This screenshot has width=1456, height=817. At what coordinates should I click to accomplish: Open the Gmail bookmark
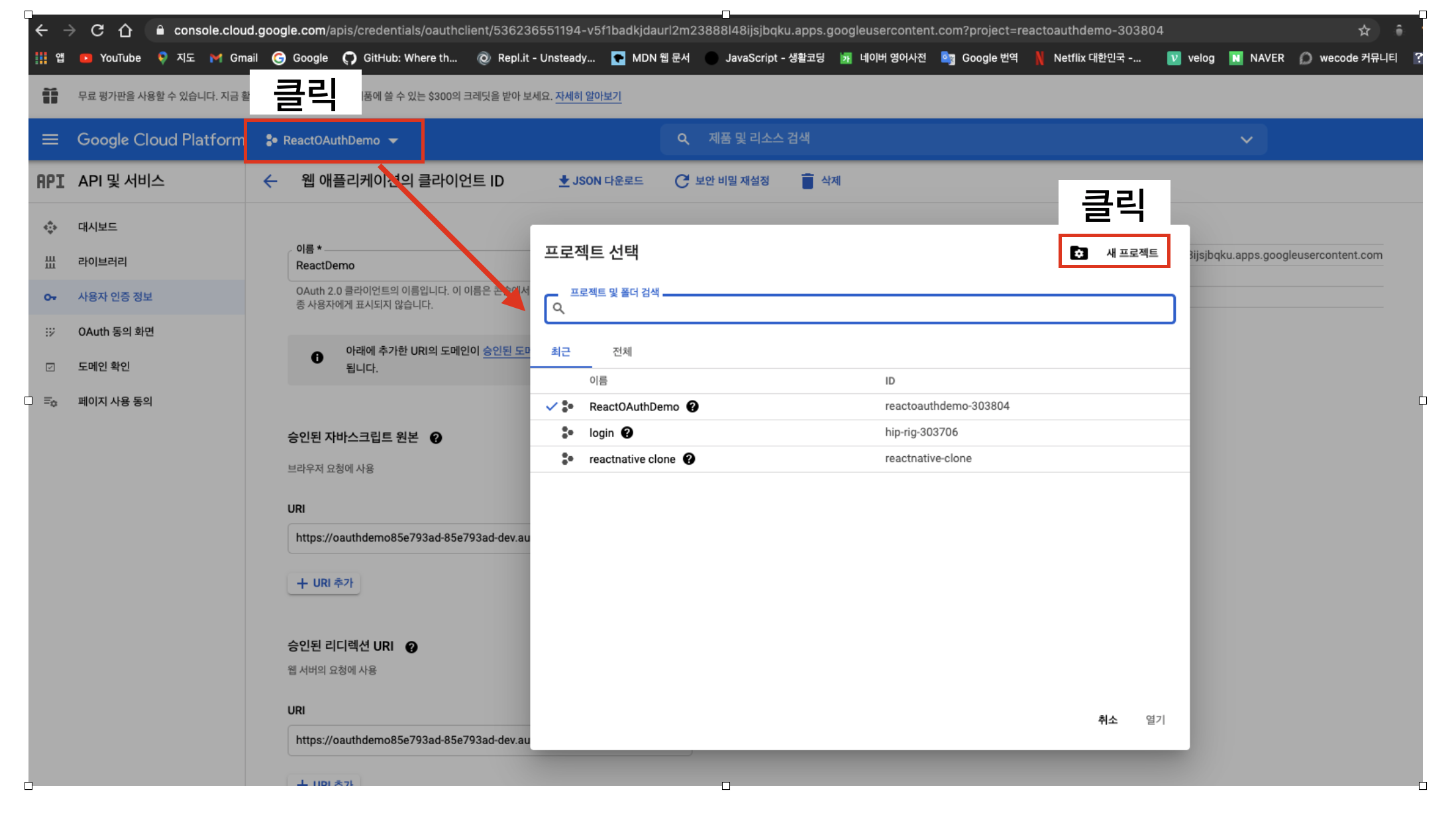tap(234, 58)
